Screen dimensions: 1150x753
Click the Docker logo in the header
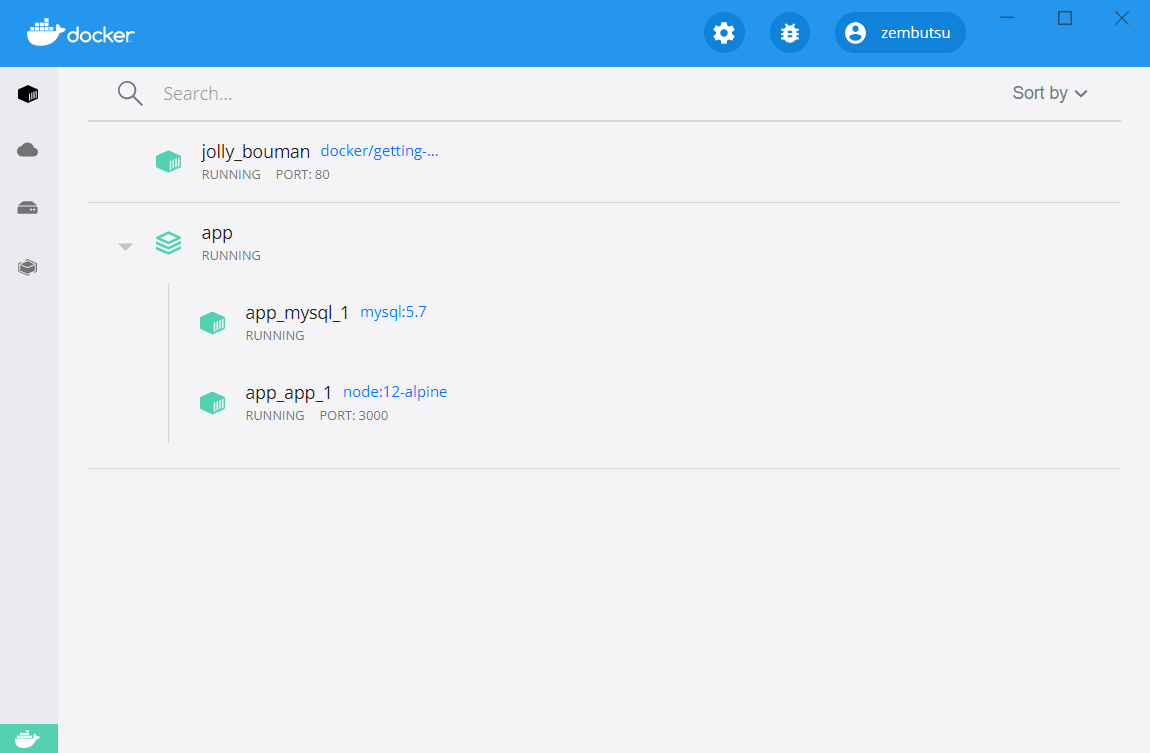81,32
